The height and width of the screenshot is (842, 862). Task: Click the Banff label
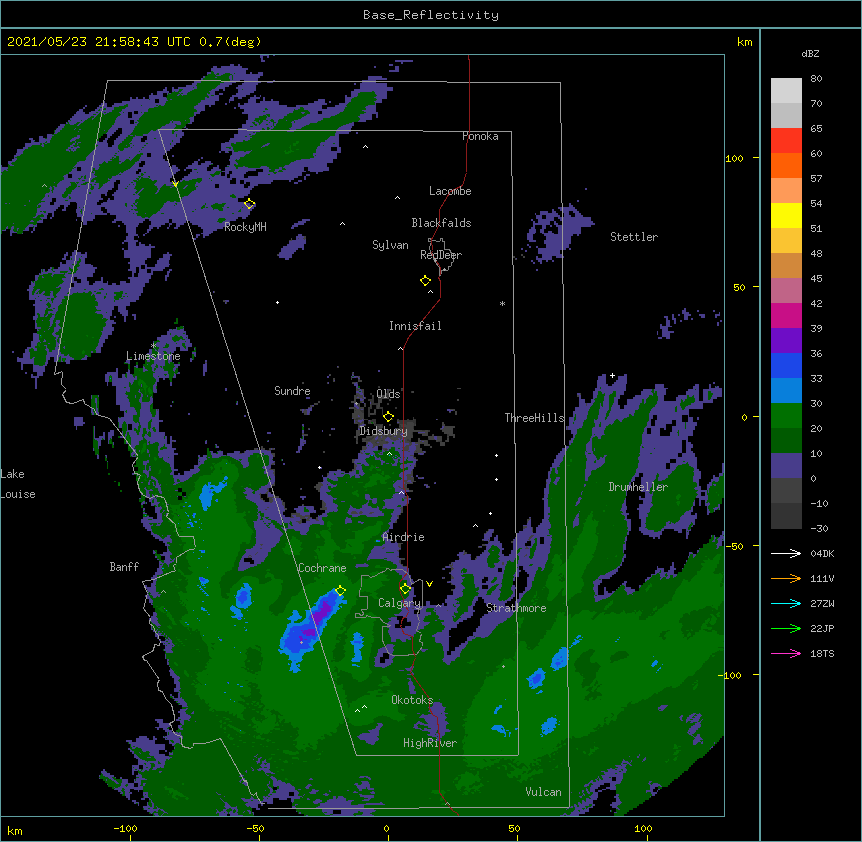click(124, 567)
